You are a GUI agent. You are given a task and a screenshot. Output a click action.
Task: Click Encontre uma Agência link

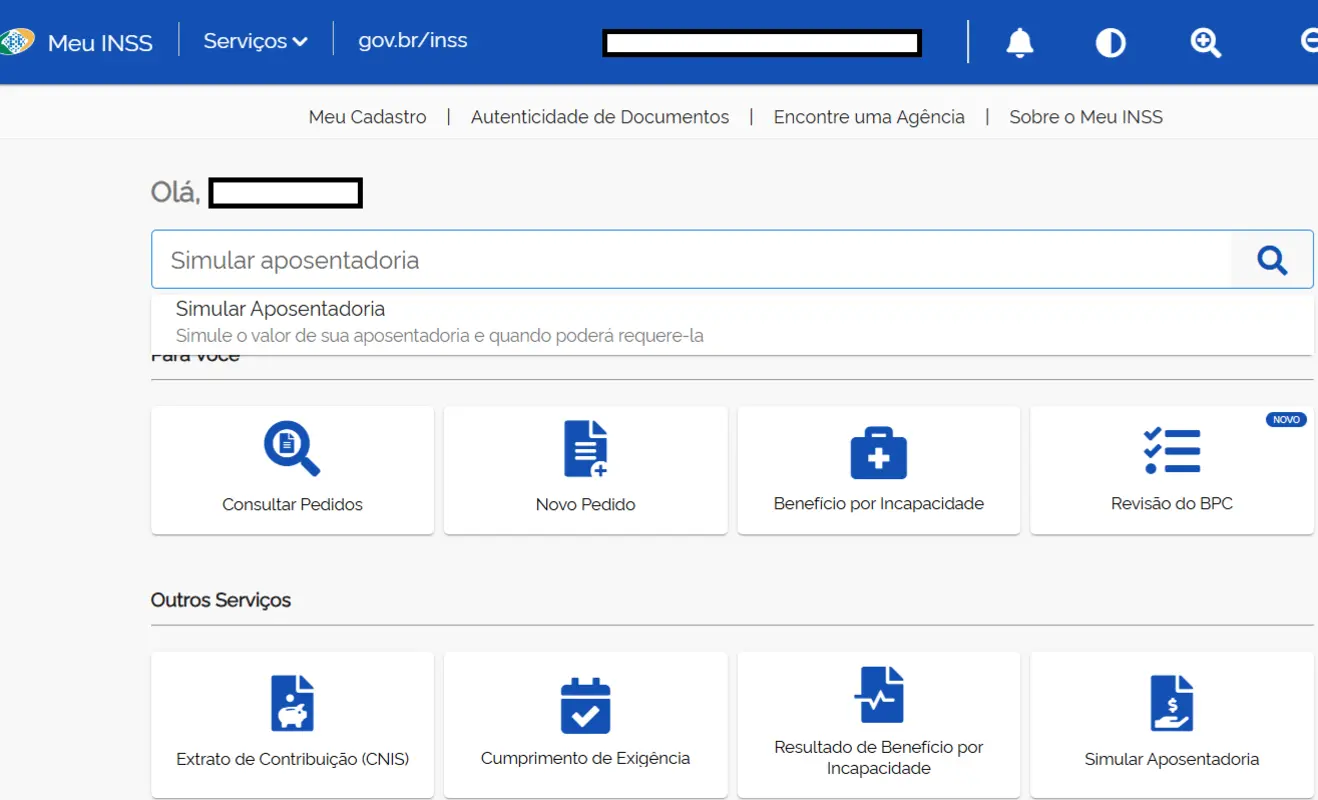(x=868, y=116)
